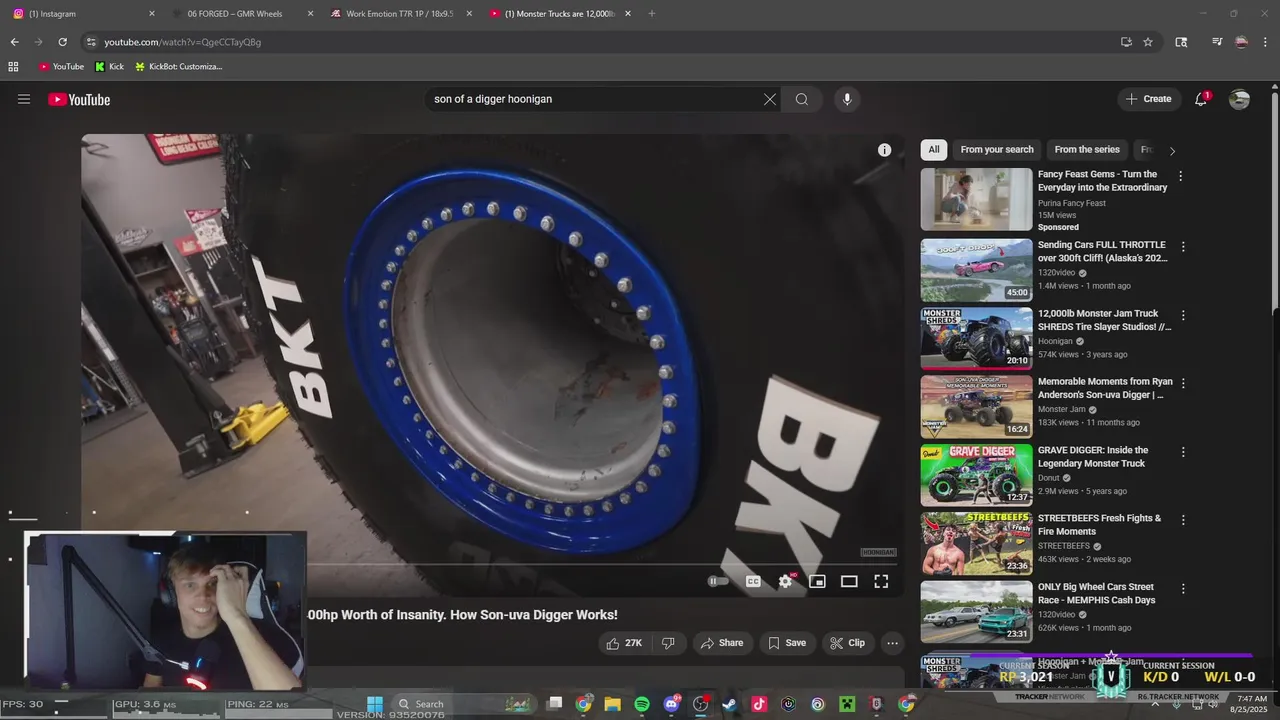Create a Clip of the video

pyautogui.click(x=847, y=643)
